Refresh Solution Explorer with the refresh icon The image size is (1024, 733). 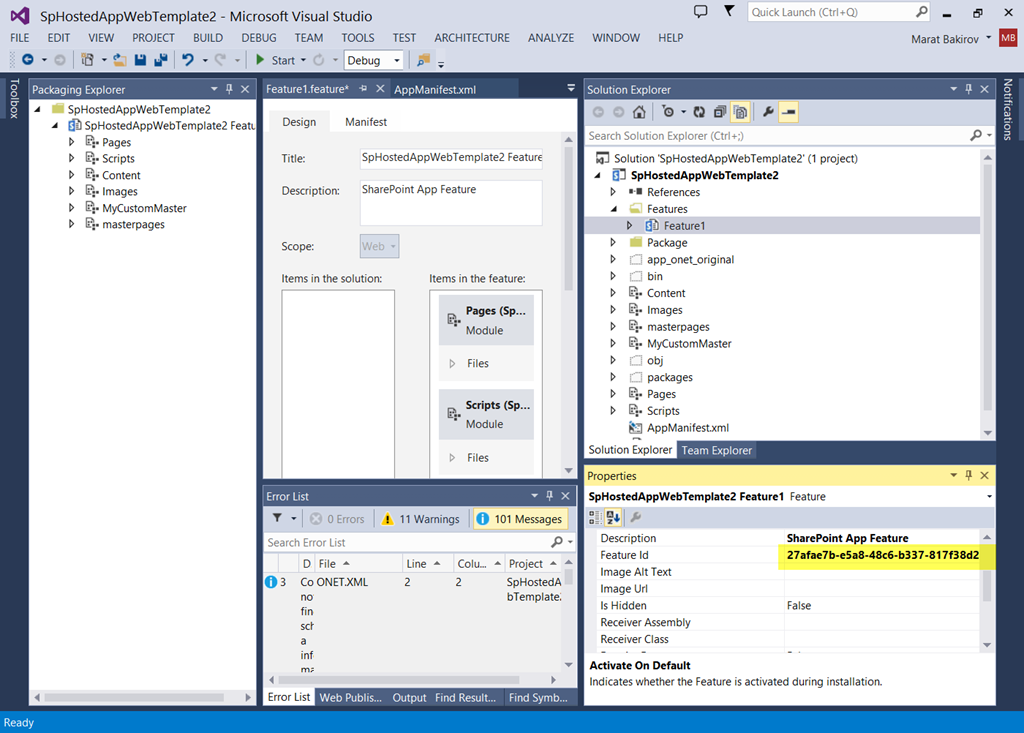(x=699, y=112)
